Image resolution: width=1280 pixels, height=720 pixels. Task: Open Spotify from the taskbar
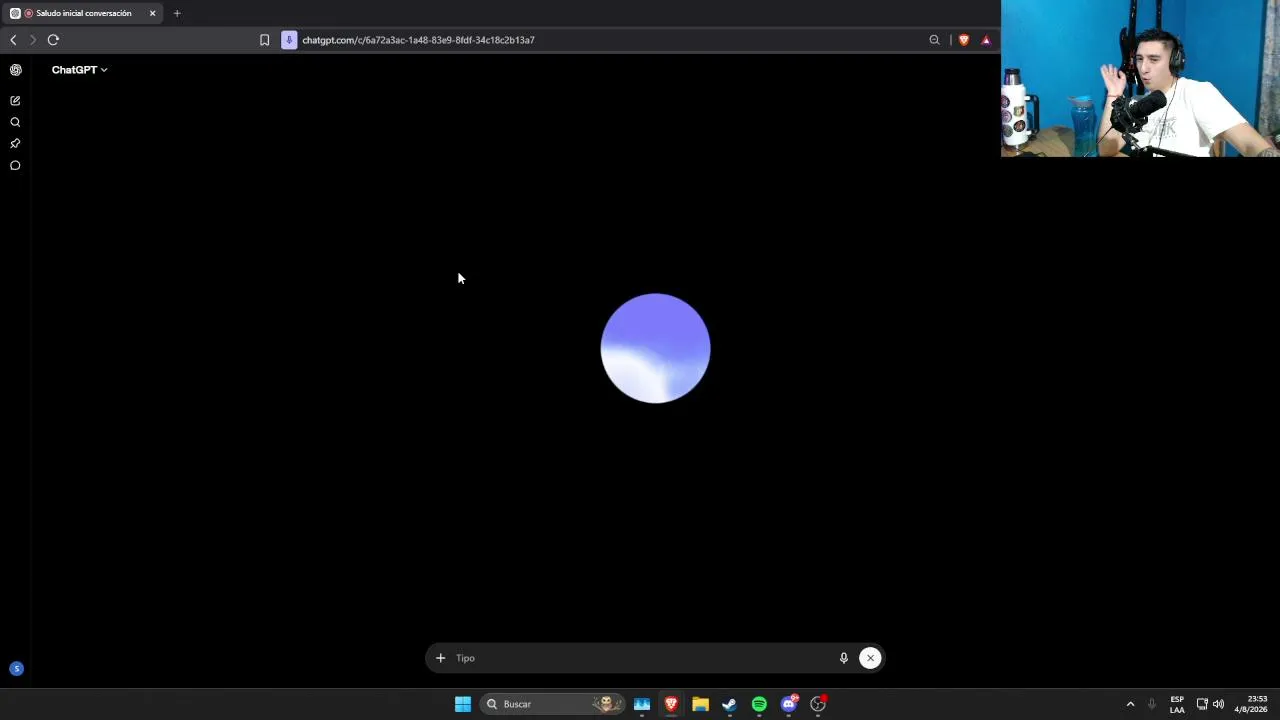pyautogui.click(x=759, y=704)
